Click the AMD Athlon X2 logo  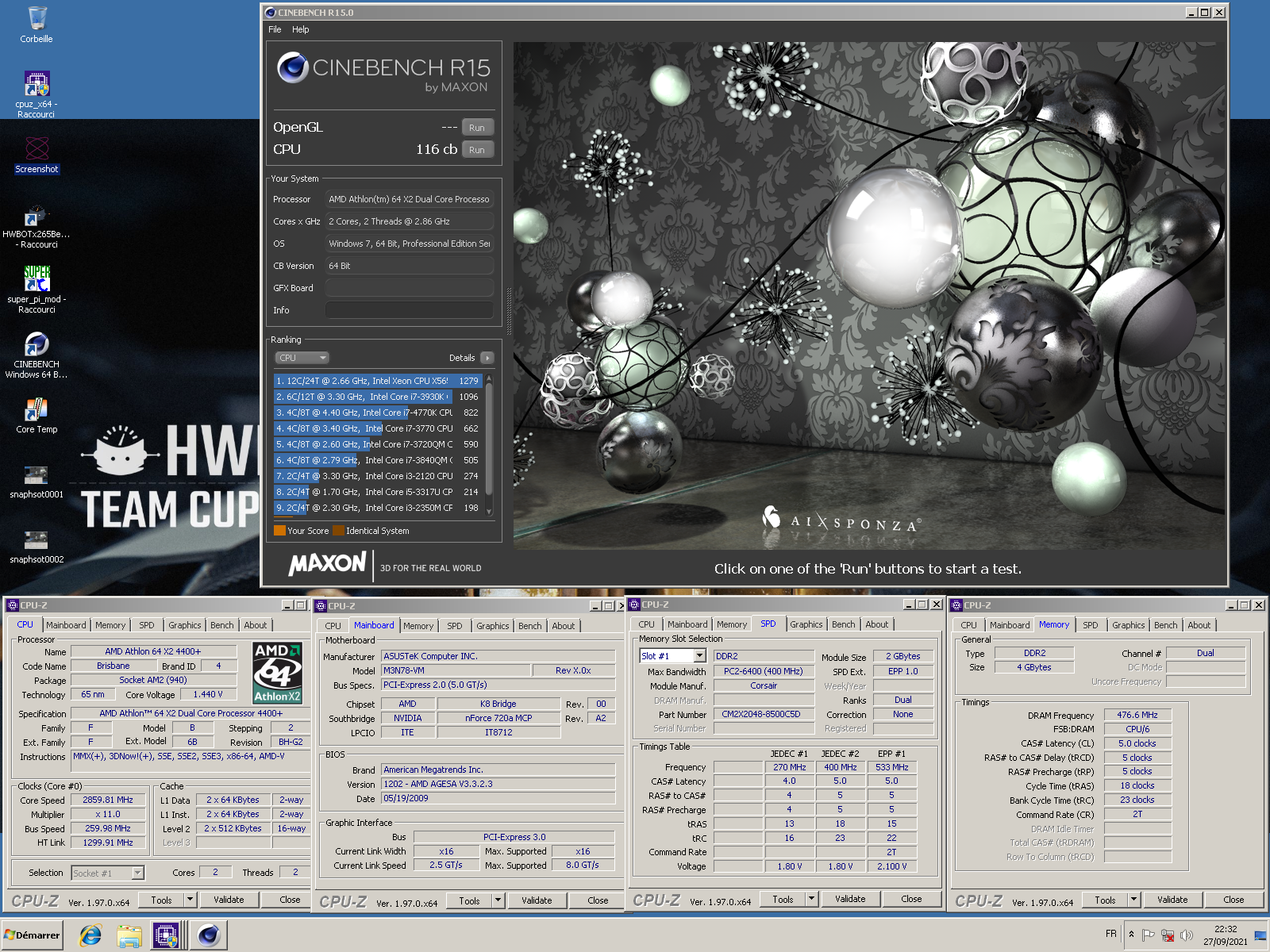[x=277, y=673]
